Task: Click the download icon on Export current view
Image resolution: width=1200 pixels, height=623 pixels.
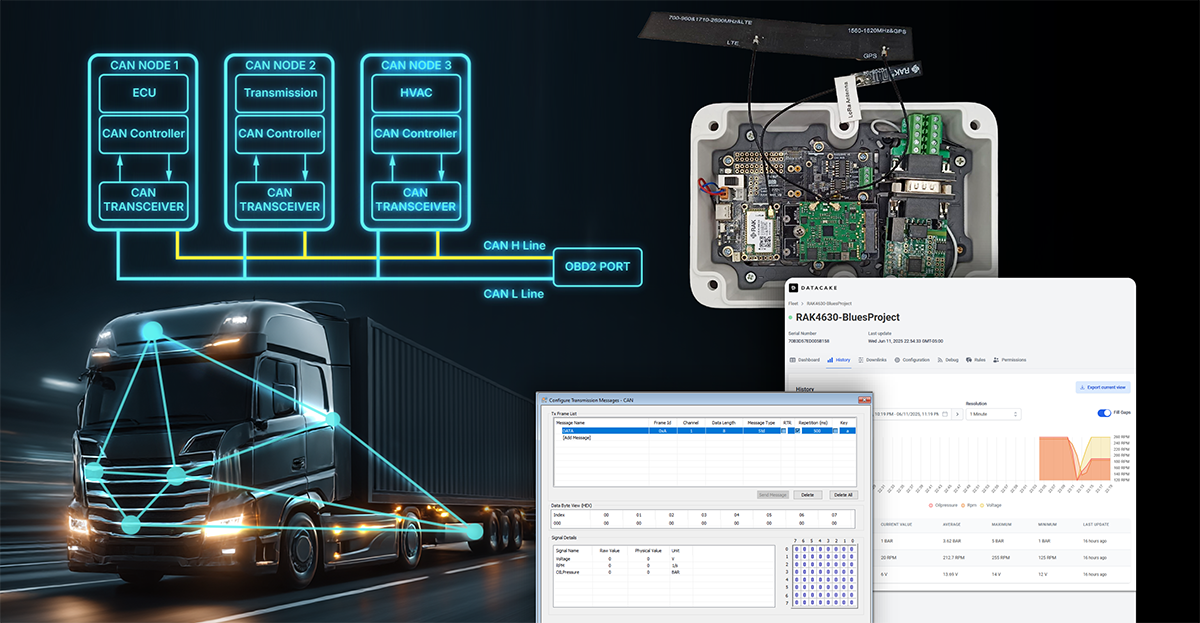Action: [x=1080, y=387]
